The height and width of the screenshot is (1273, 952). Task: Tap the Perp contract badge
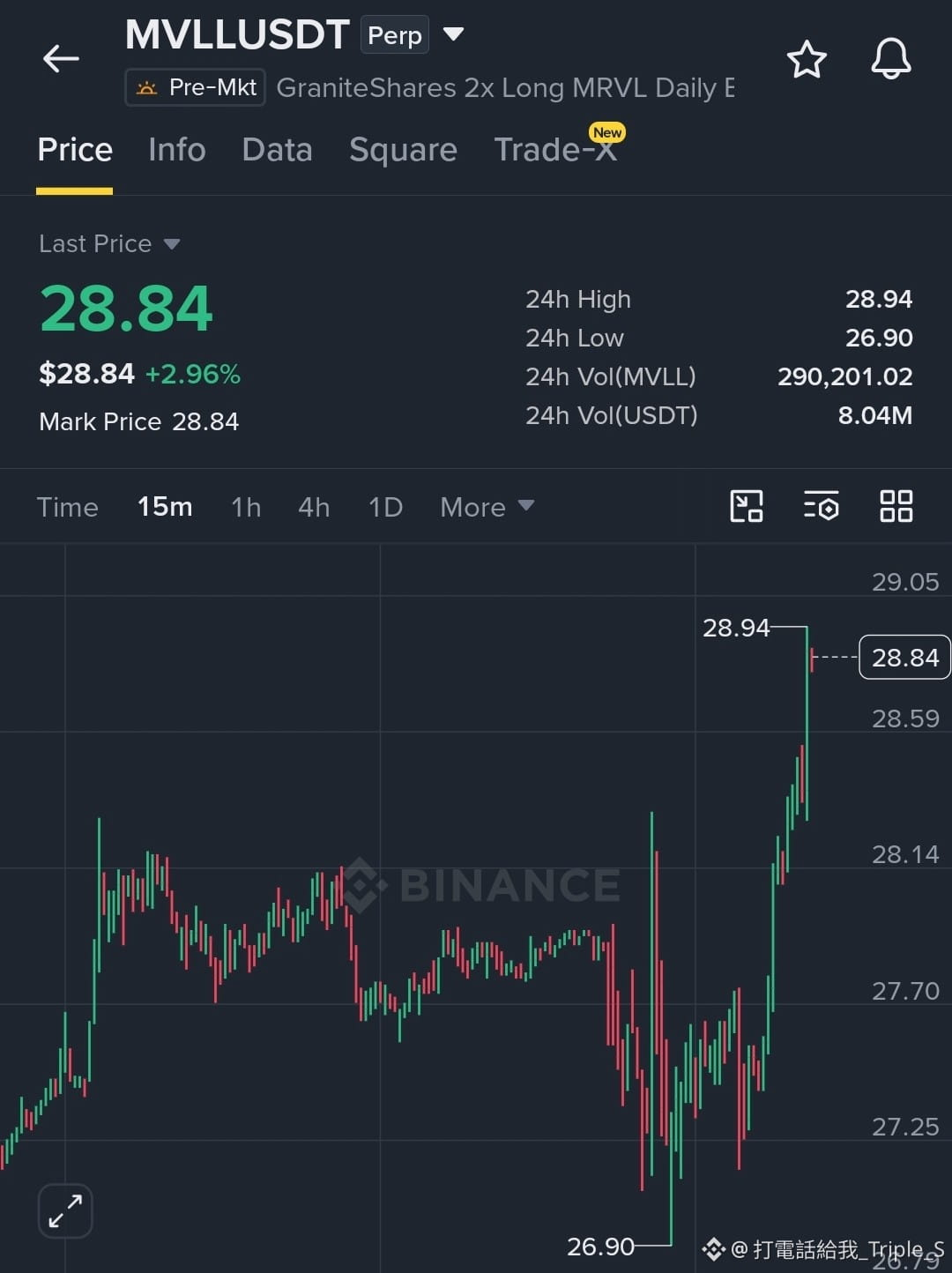click(x=394, y=35)
